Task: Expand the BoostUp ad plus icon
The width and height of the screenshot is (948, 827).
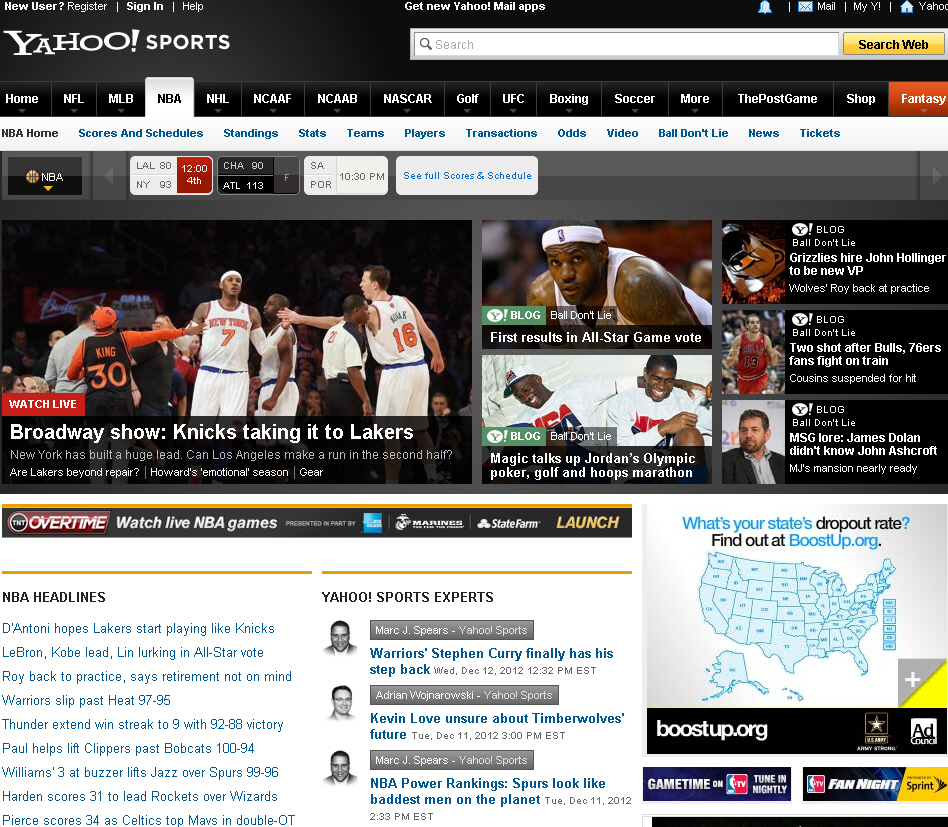Action: coord(912,679)
